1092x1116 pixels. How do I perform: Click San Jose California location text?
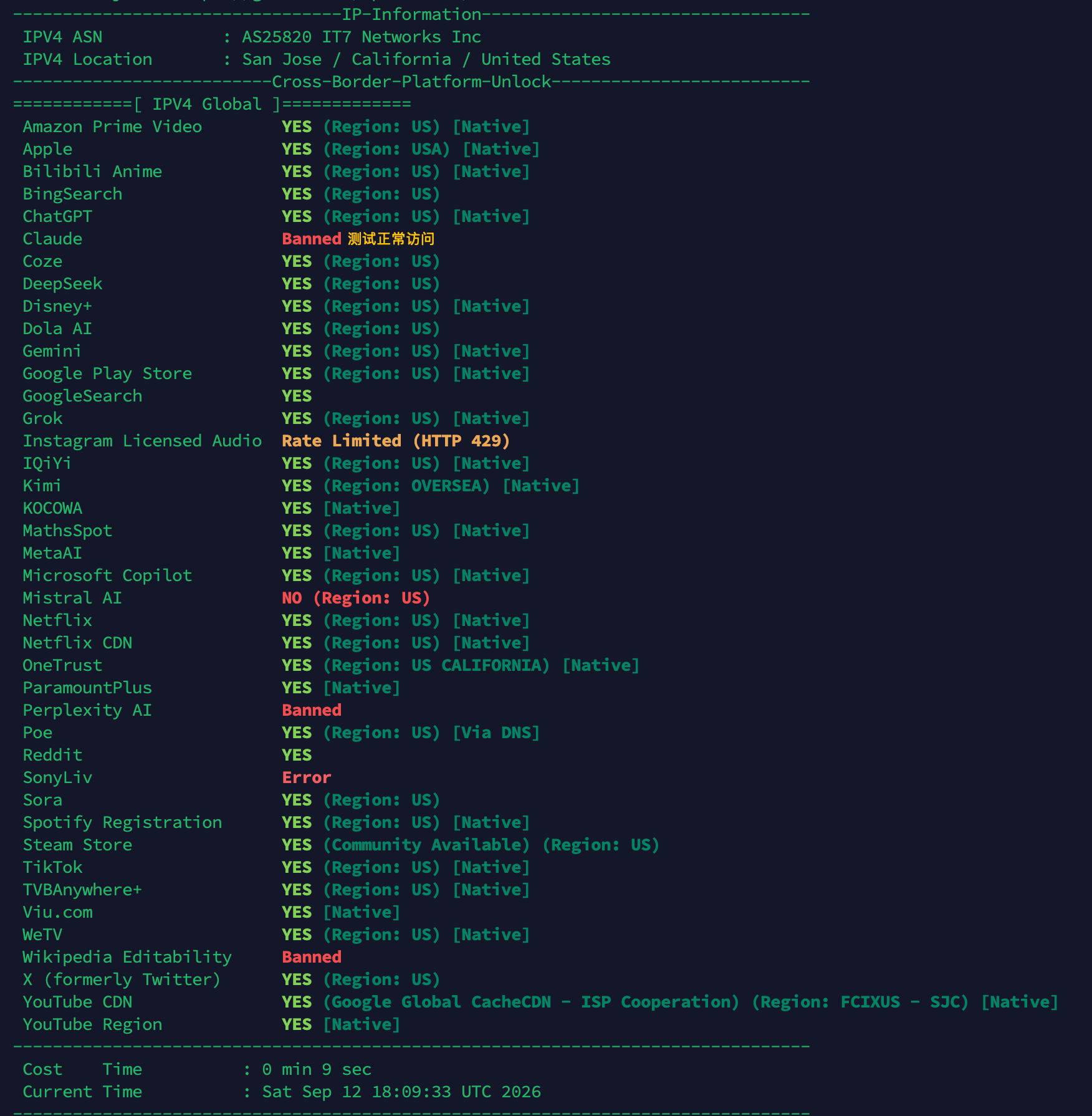(x=426, y=59)
